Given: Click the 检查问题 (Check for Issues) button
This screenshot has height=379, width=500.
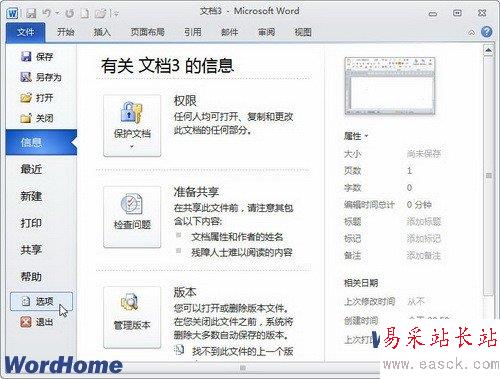Looking at the screenshot, I should (x=132, y=217).
